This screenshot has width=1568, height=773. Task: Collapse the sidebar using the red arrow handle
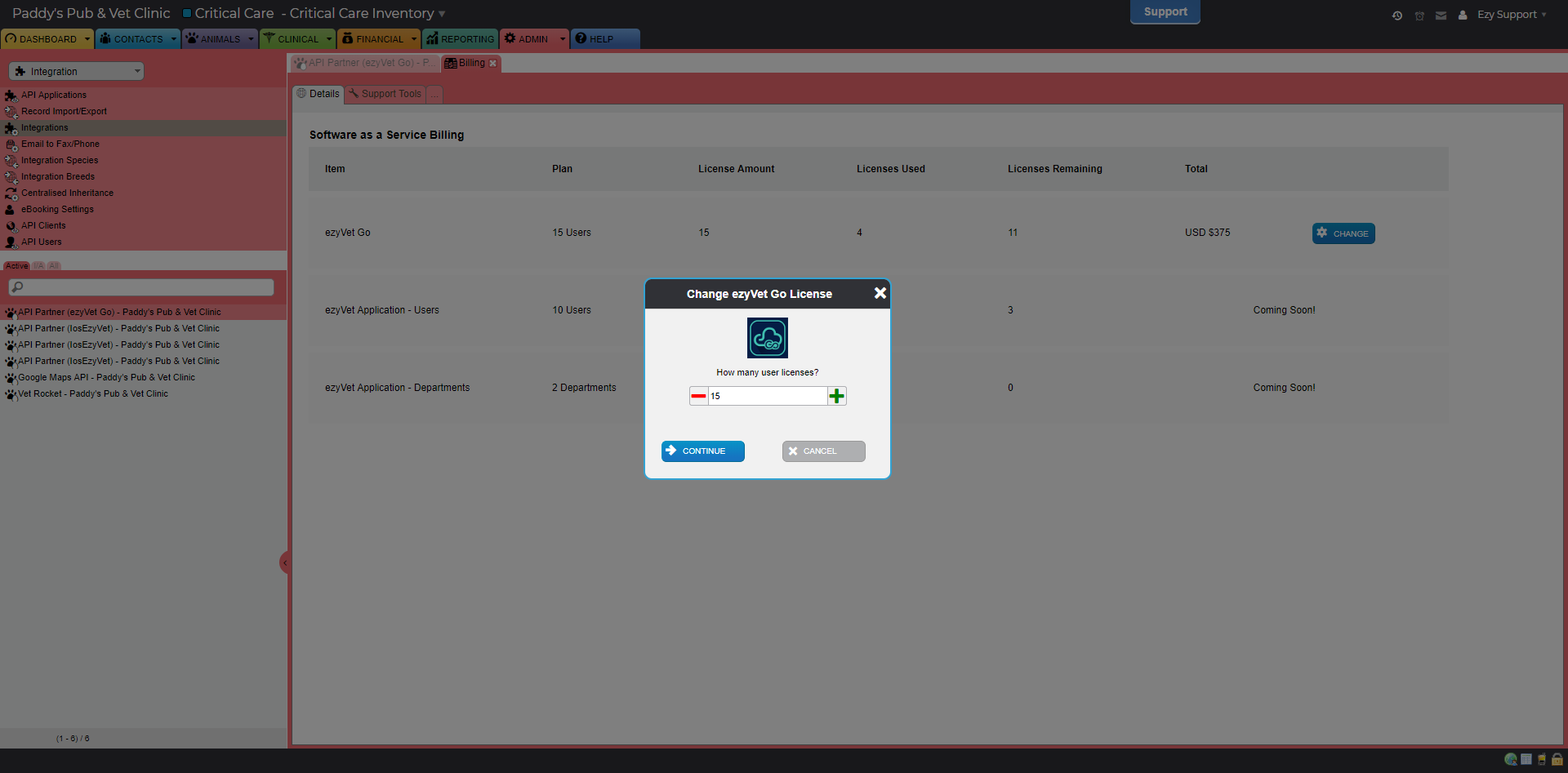pyautogui.click(x=284, y=562)
